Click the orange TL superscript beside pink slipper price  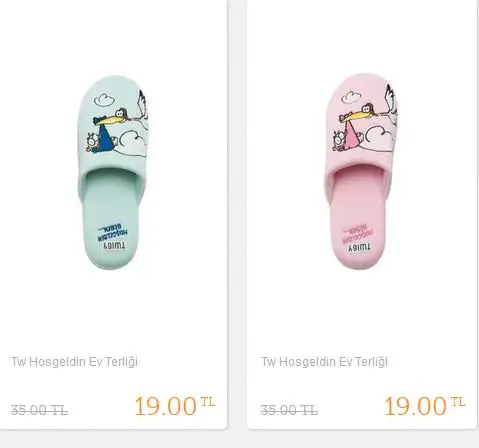458,402
